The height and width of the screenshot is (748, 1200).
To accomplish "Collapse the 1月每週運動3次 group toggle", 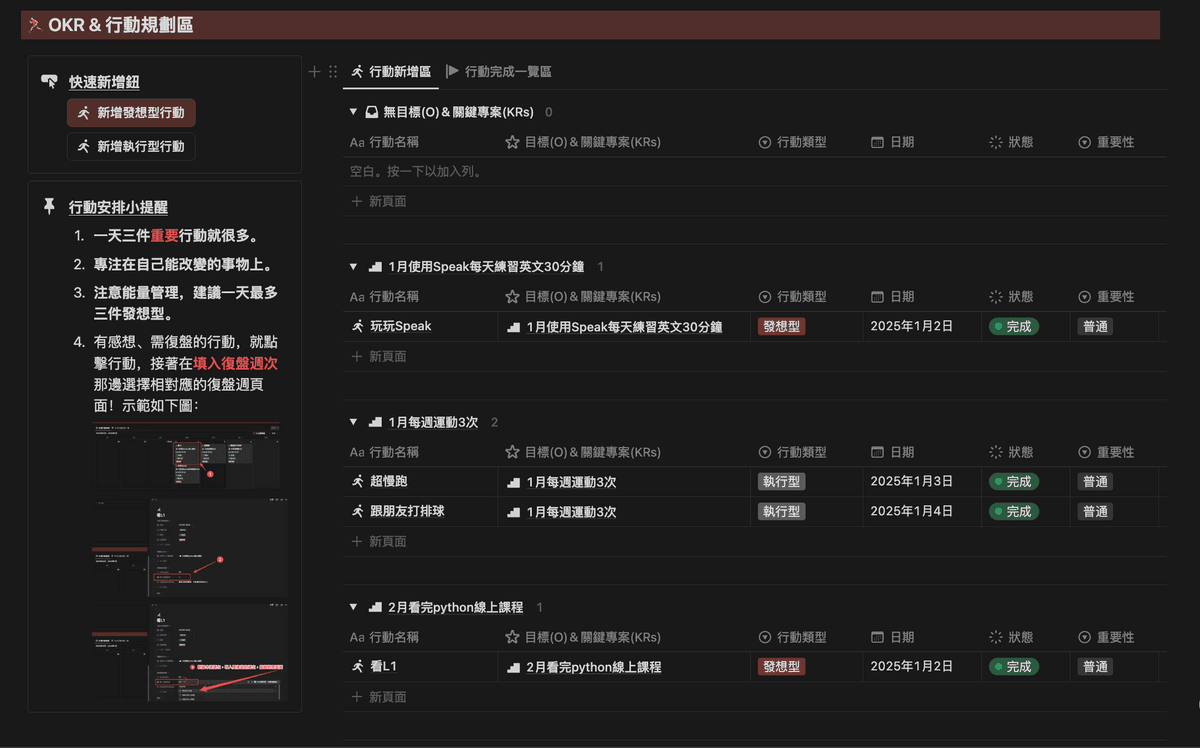I will pyautogui.click(x=353, y=423).
